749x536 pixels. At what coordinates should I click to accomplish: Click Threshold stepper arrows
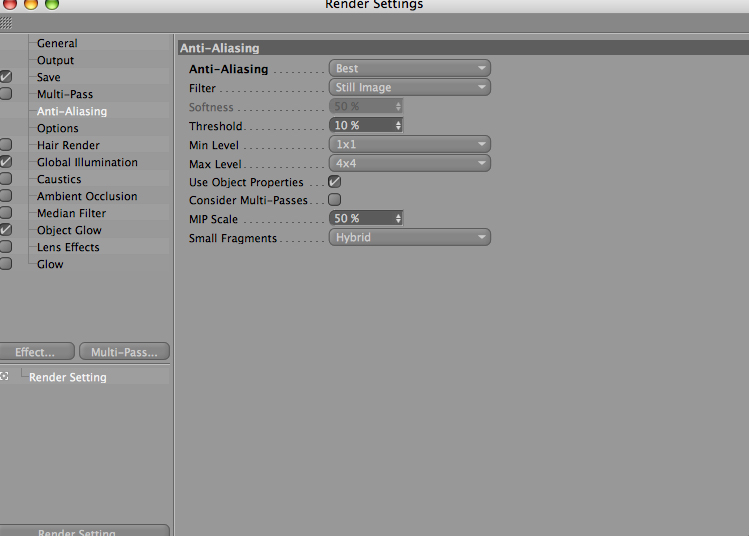398,126
